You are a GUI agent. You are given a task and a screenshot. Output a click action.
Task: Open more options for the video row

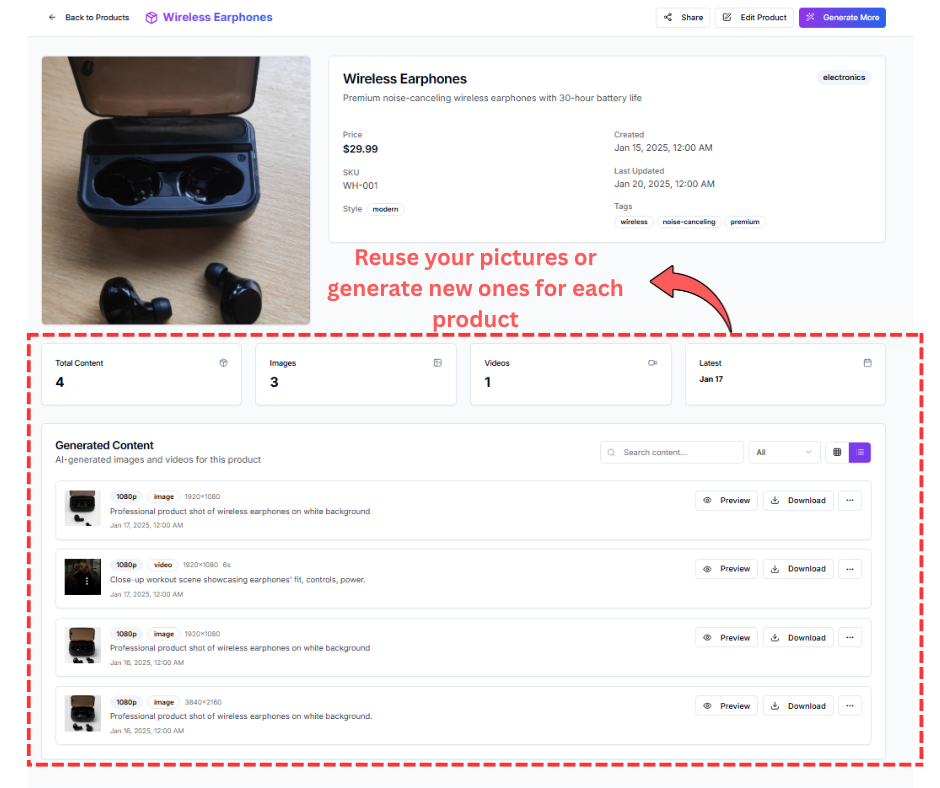pyautogui.click(x=850, y=569)
